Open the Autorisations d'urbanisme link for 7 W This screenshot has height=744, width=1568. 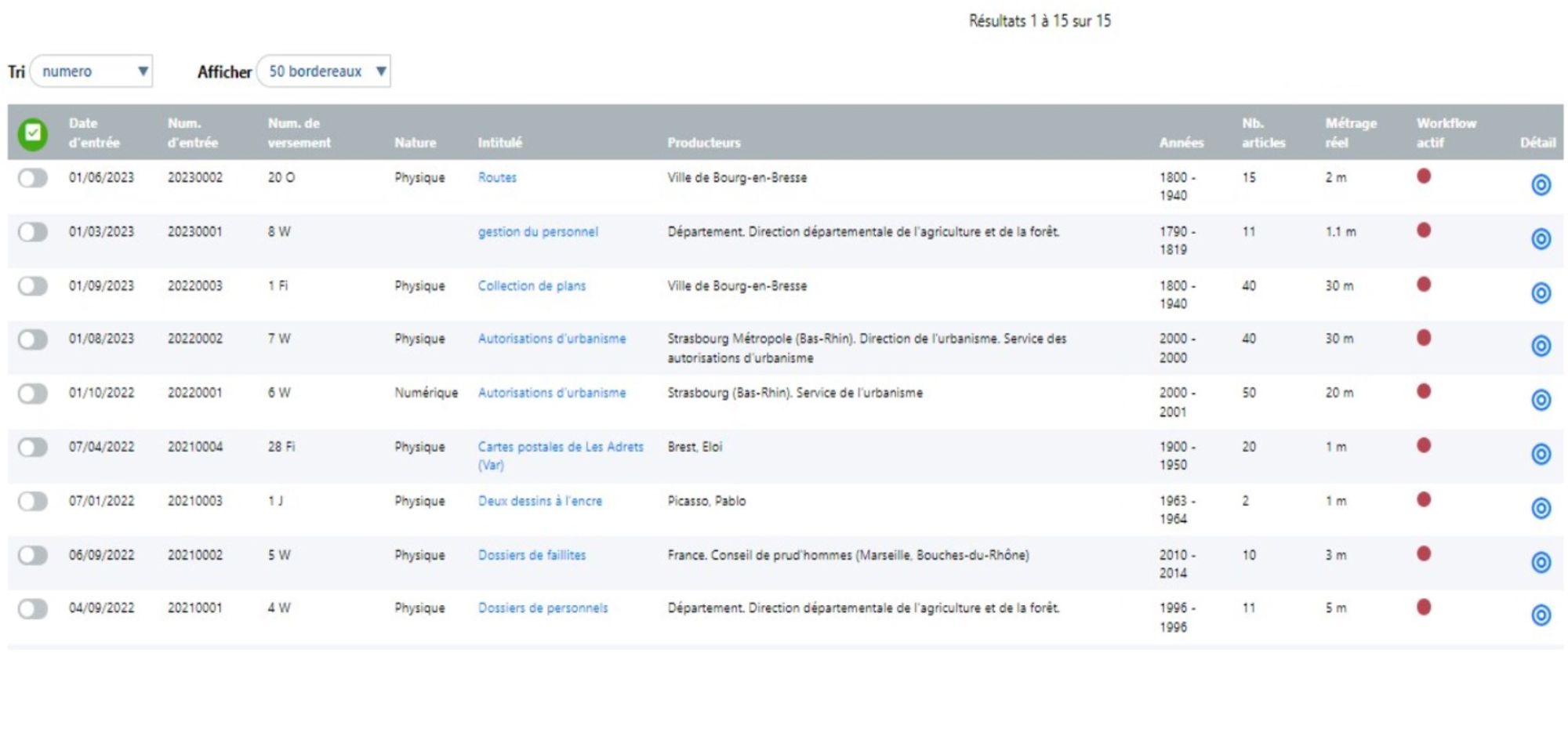click(552, 339)
